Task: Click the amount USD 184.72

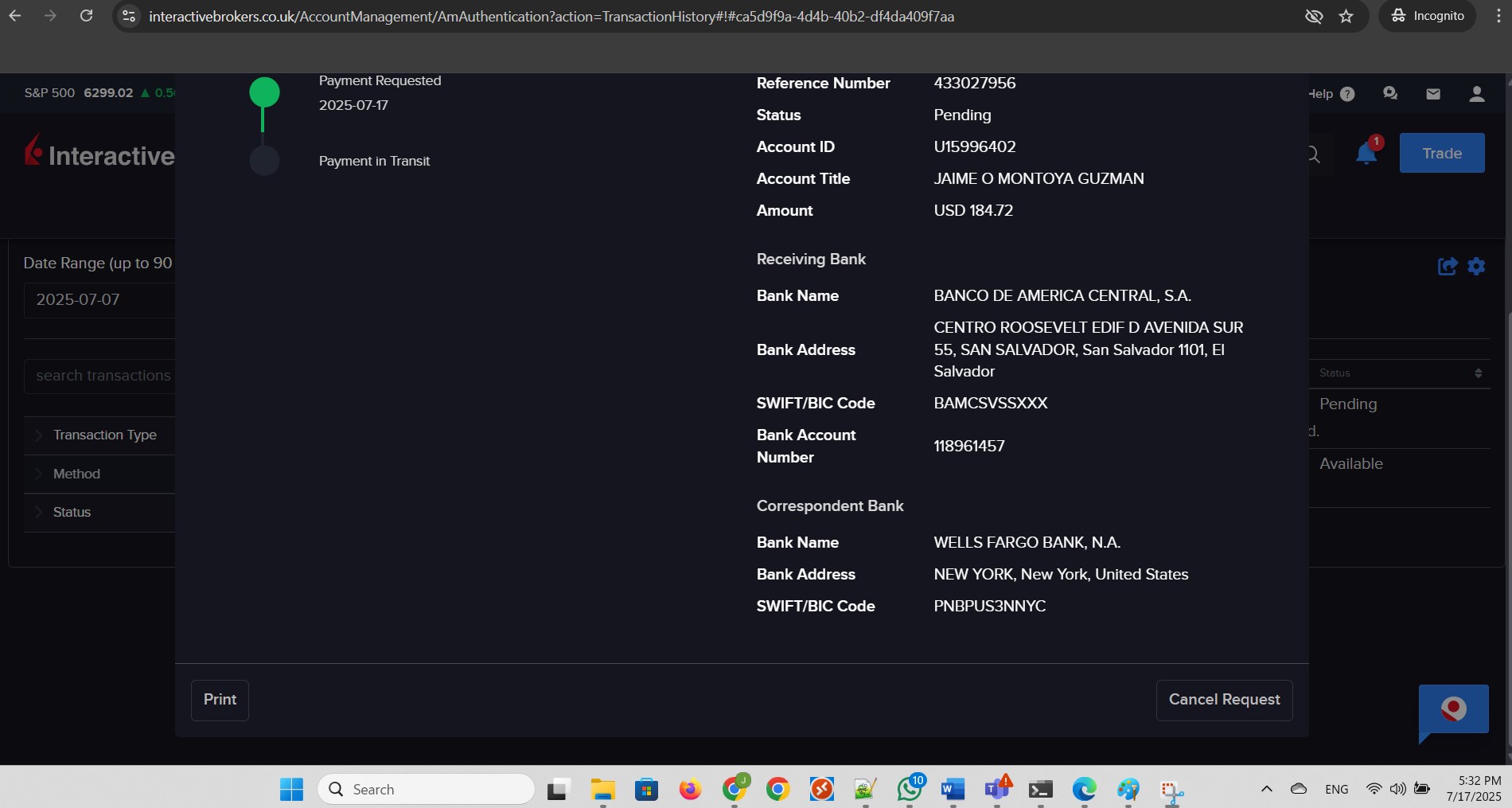Action: pos(973,210)
